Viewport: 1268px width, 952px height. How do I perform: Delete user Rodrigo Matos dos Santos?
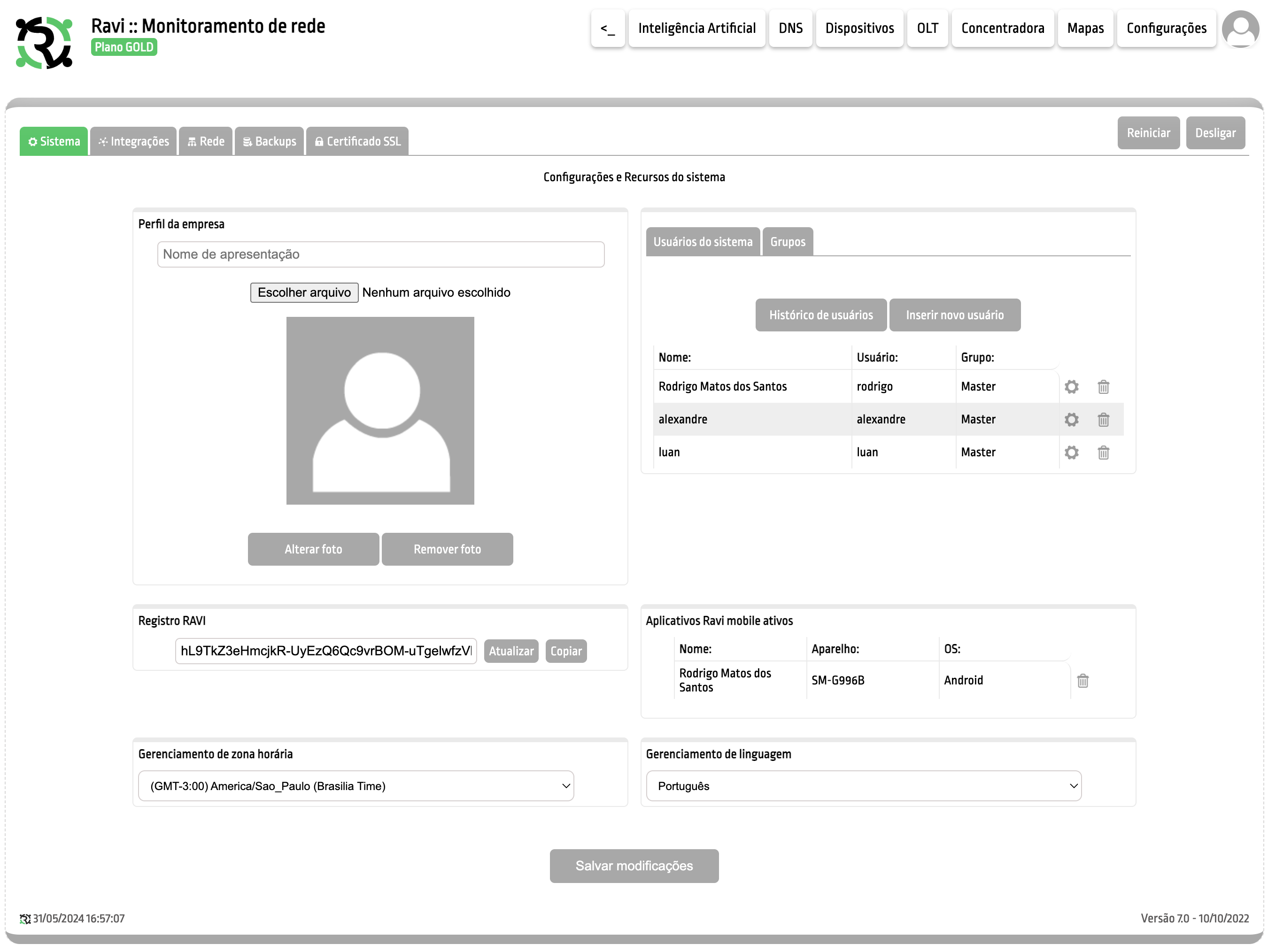[1103, 387]
